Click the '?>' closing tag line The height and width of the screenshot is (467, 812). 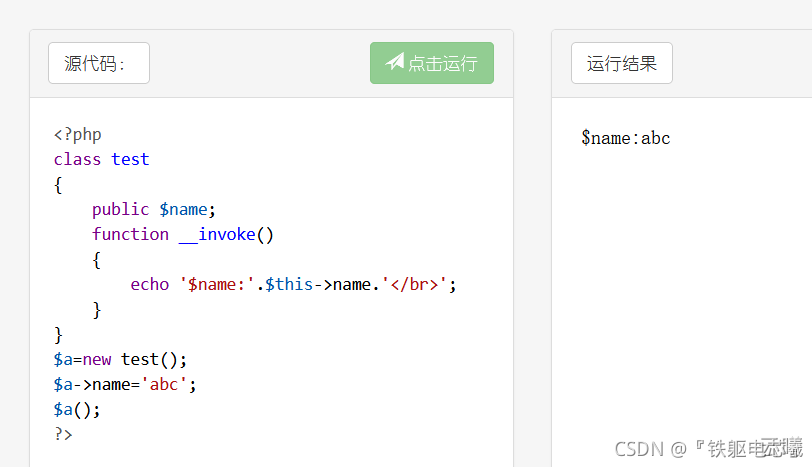tap(63, 434)
